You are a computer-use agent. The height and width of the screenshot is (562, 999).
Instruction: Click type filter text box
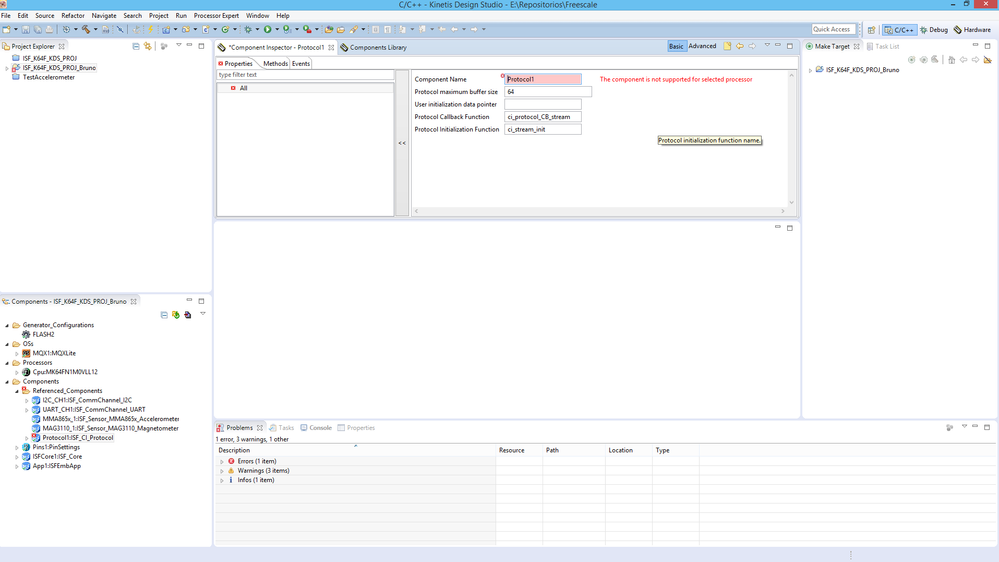click(305, 75)
